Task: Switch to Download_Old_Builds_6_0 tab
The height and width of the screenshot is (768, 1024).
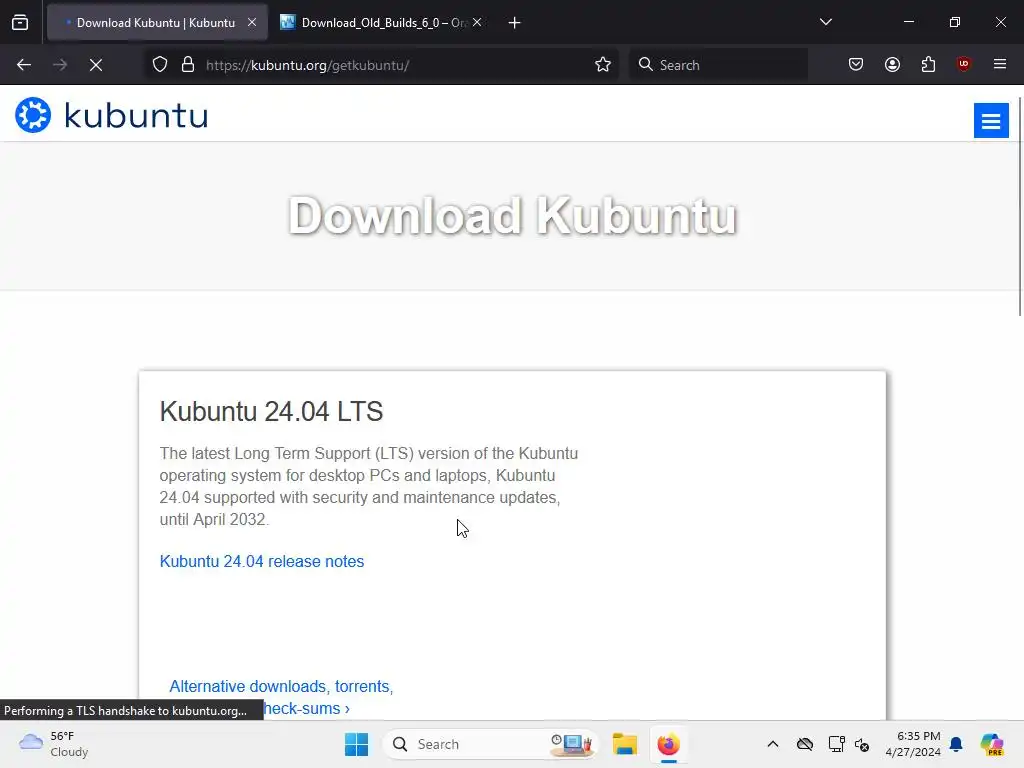Action: click(382, 22)
